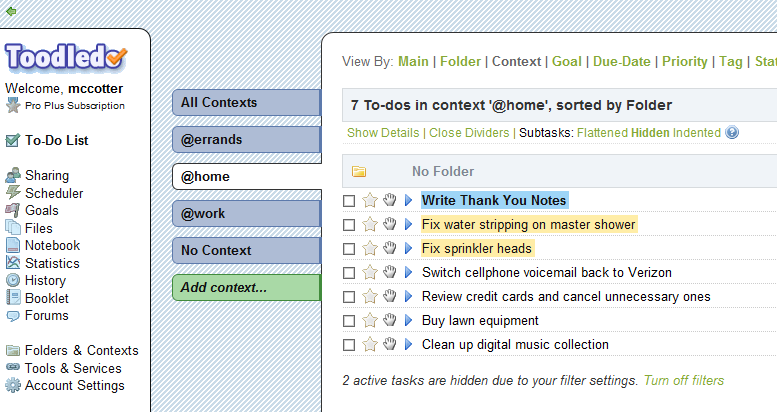Image resolution: width=777 pixels, height=412 pixels.
Task: Expand the Switch cellphone voicemail task arrow
Action: pos(408,272)
